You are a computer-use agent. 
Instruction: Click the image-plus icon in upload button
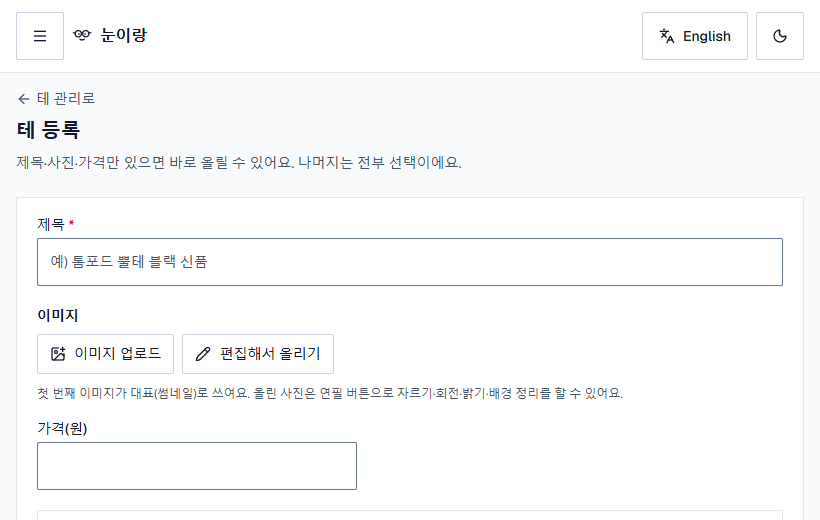(x=58, y=354)
